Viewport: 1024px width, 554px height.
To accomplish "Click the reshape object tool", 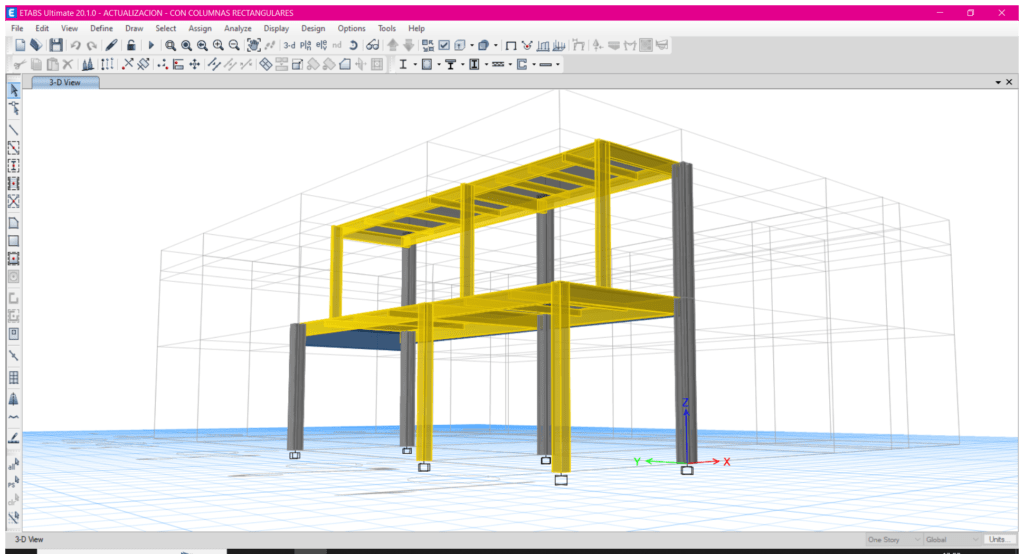I will tap(13, 108).
